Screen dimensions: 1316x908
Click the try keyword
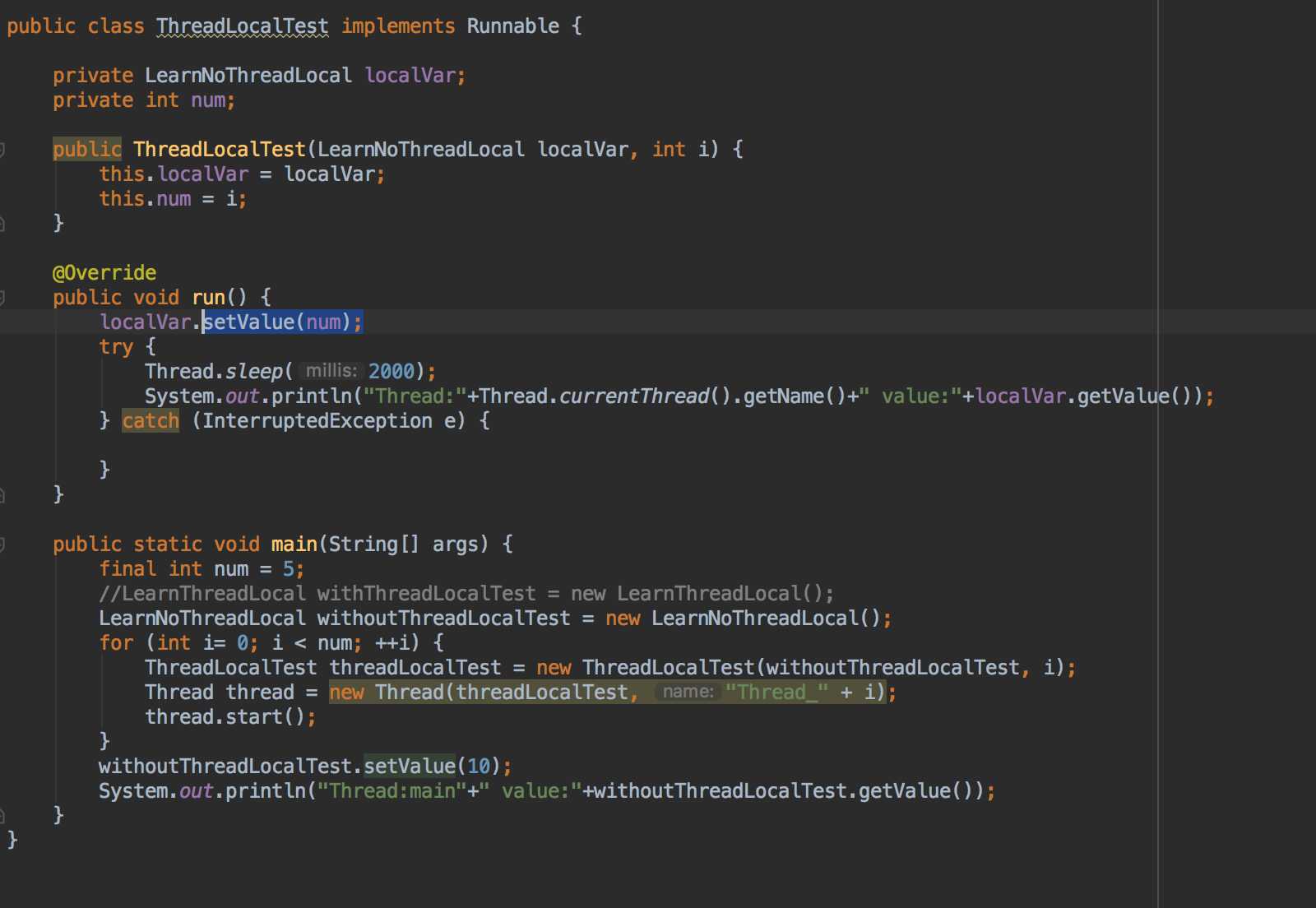click(x=116, y=347)
